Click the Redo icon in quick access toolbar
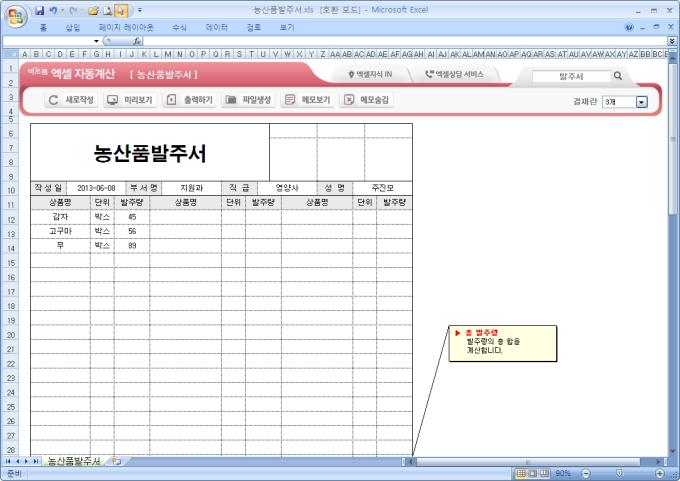This screenshot has width=680, height=481. (73, 10)
